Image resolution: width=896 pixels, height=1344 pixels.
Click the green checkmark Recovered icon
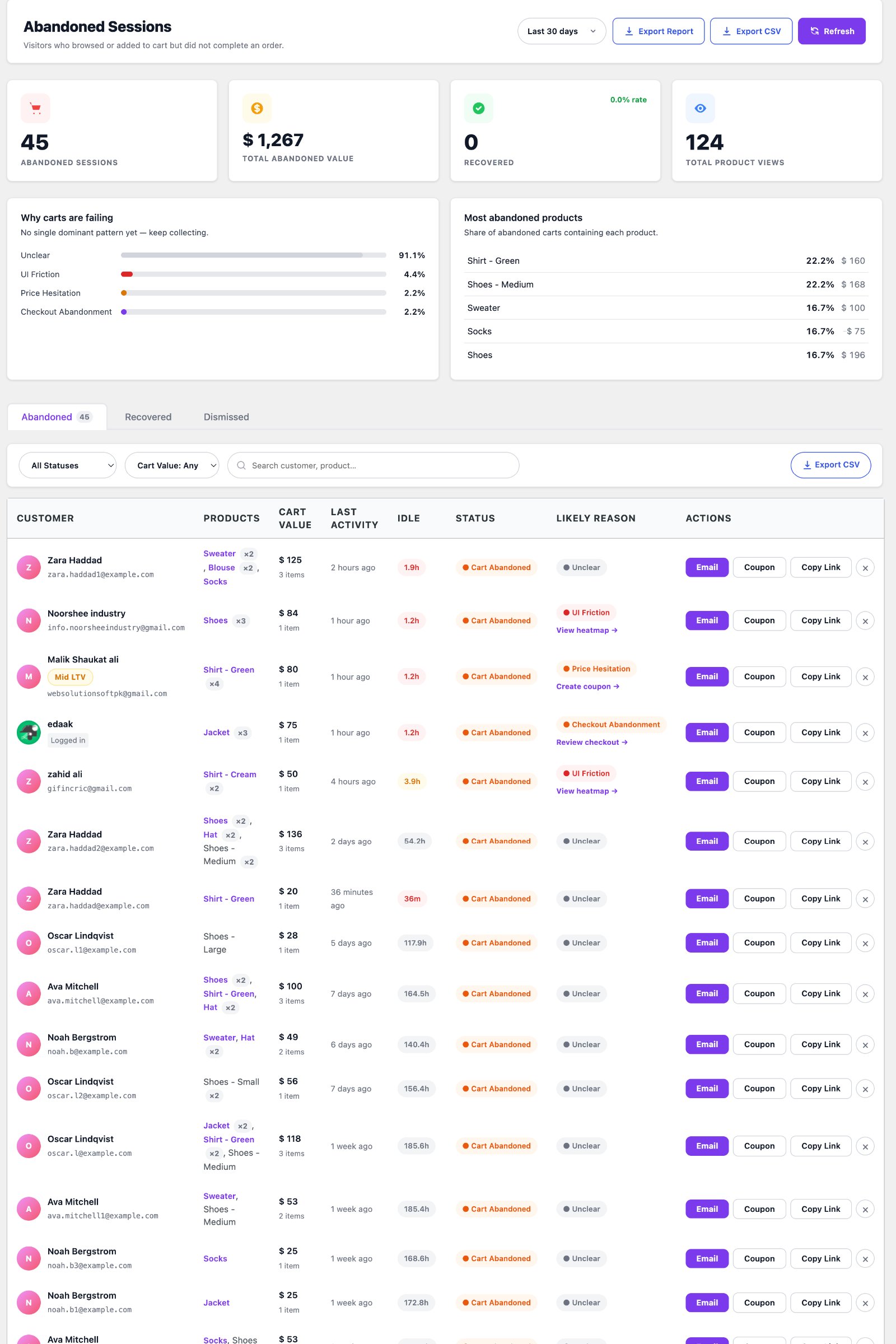pos(479,108)
